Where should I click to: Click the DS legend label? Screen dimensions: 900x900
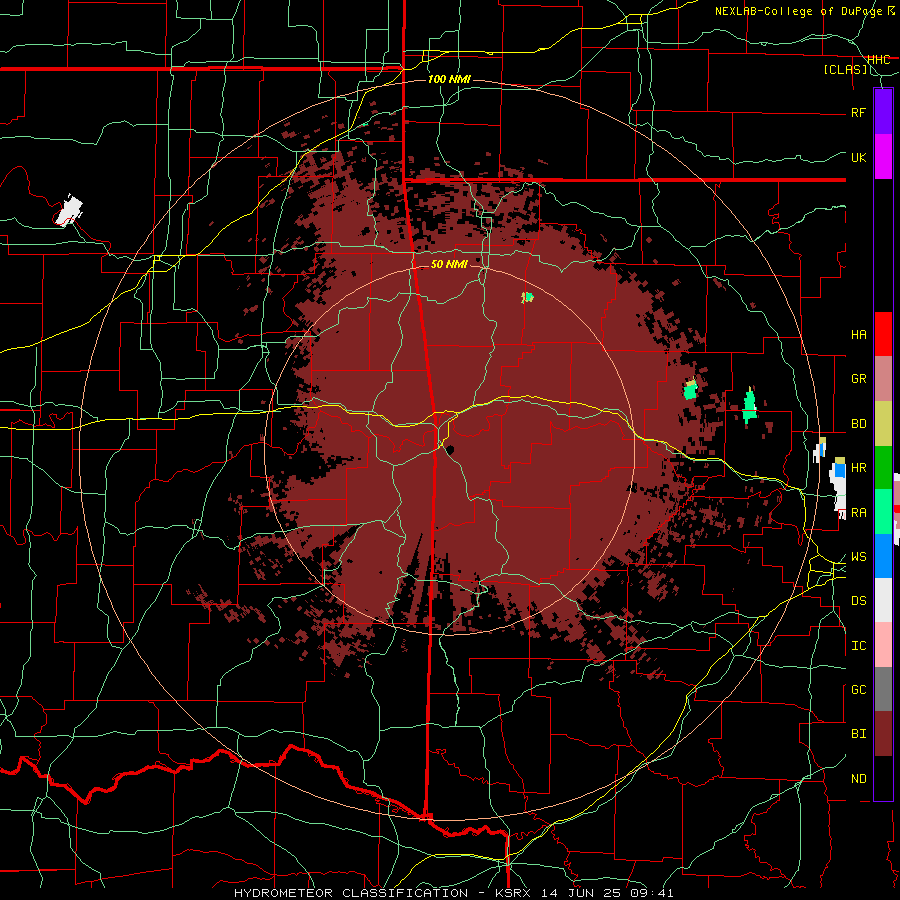858,601
